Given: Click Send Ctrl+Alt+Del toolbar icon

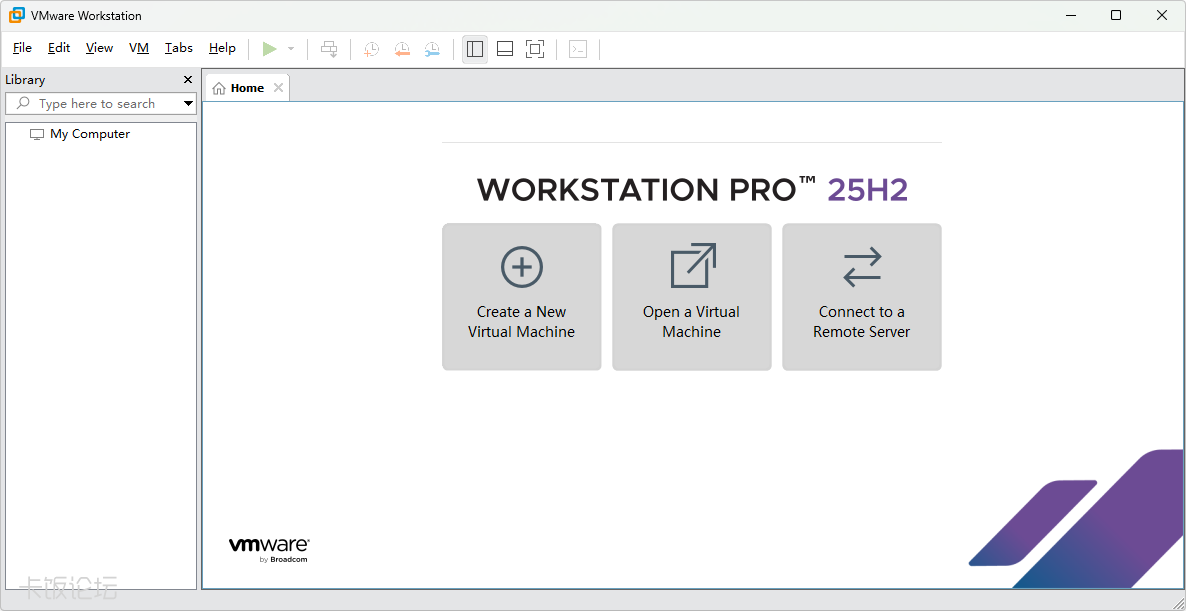Looking at the screenshot, I should point(329,49).
